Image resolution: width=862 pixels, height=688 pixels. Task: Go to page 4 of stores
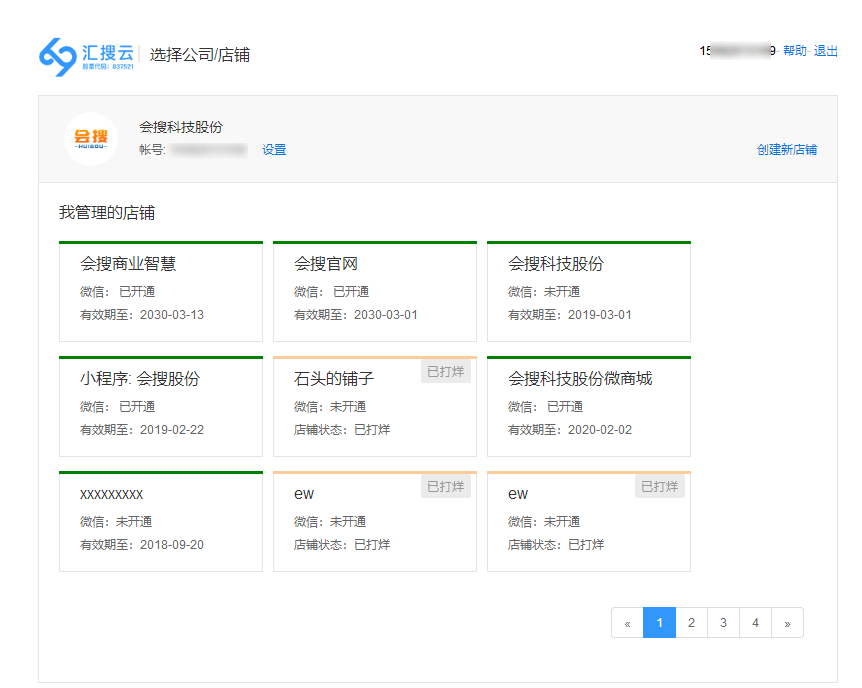pyautogui.click(x=755, y=622)
